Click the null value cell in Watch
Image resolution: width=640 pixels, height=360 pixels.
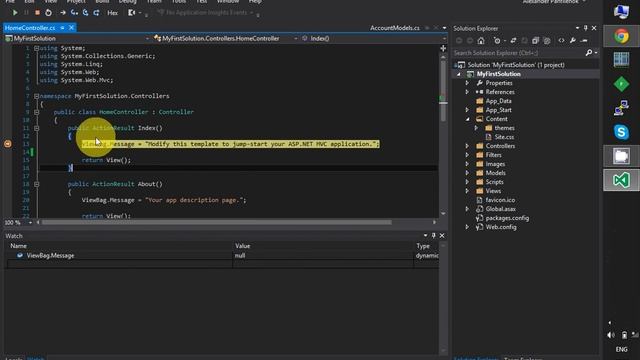pyautogui.click(x=240, y=256)
